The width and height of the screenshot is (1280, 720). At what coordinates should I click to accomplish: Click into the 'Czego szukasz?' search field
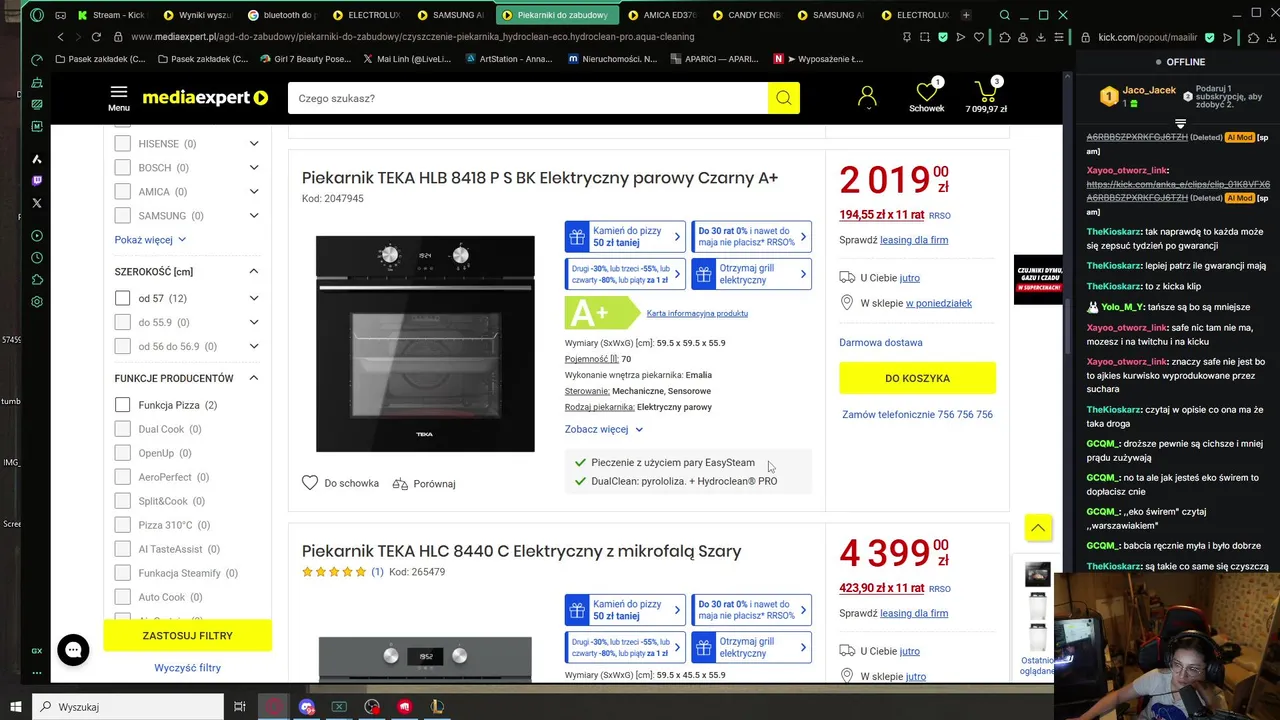pyautogui.click(x=528, y=98)
